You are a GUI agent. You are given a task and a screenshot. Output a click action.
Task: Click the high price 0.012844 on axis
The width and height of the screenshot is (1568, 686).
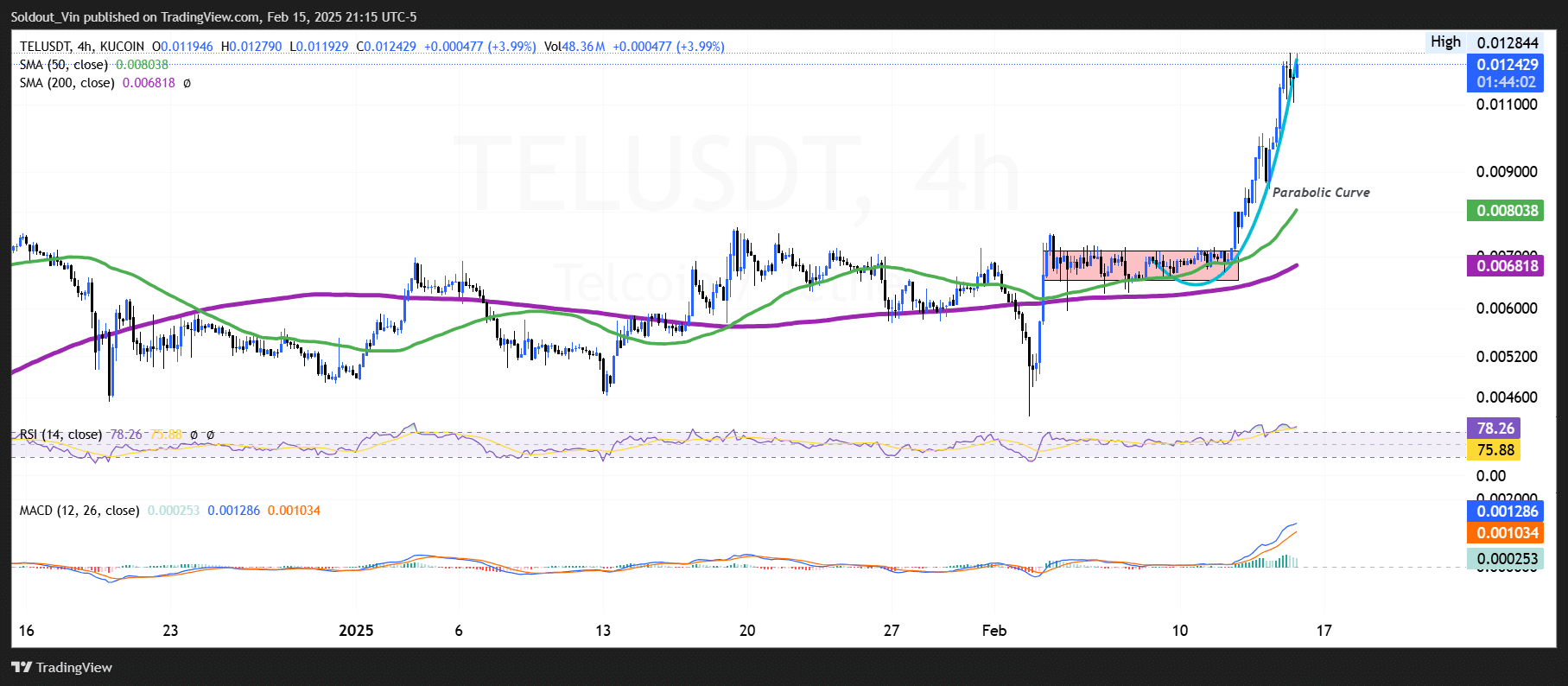coord(1508,43)
